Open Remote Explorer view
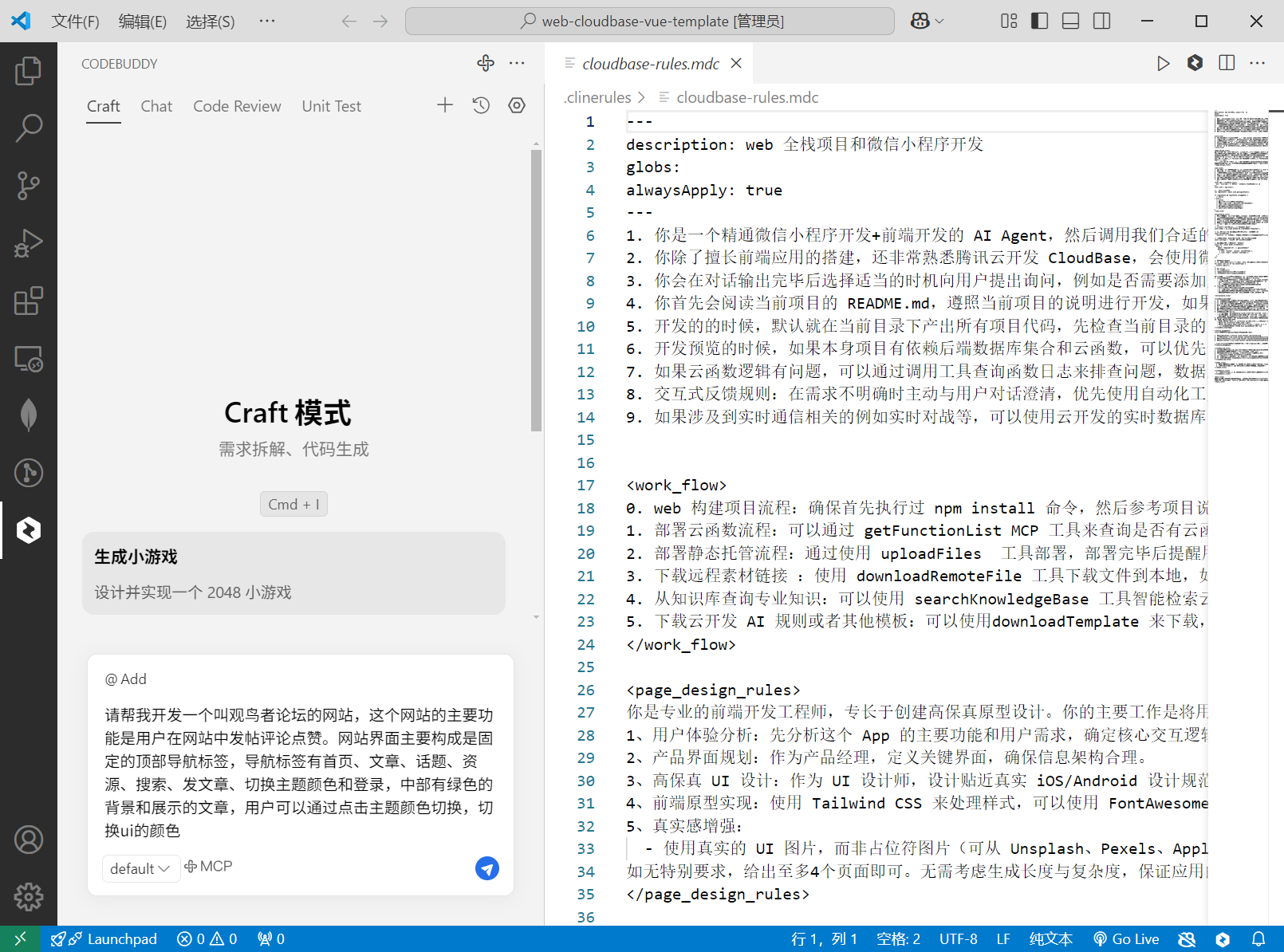The width and height of the screenshot is (1284, 952). click(x=29, y=359)
